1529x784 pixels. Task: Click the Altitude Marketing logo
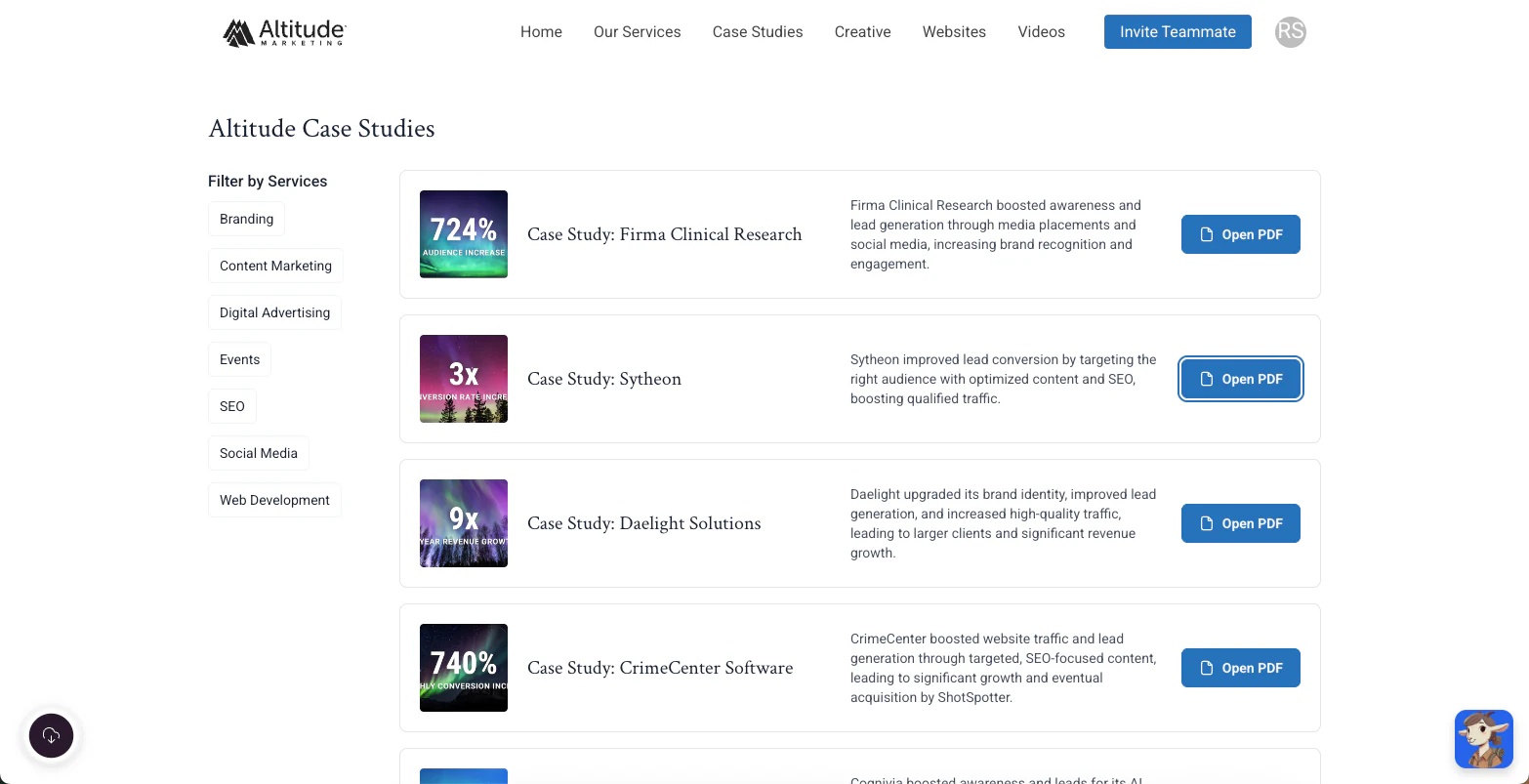point(284,32)
